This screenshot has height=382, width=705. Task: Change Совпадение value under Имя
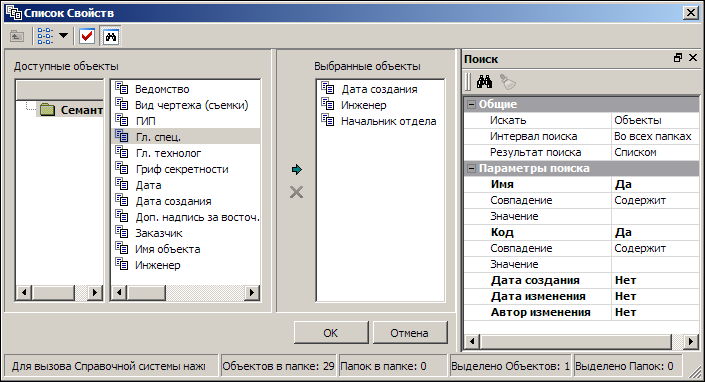(x=656, y=200)
